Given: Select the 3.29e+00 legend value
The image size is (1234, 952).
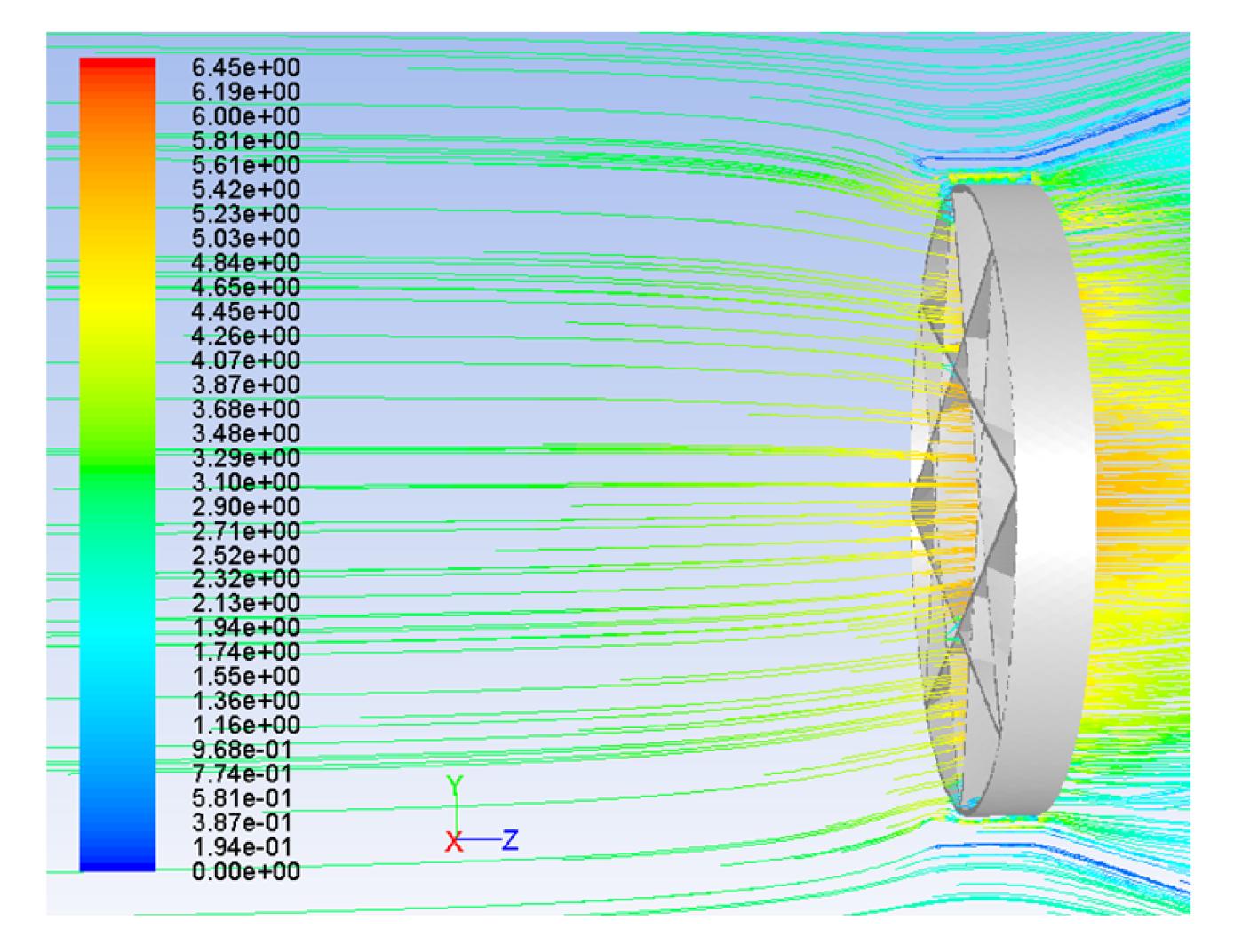Looking at the screenshot, I should [x=246, y=458].
